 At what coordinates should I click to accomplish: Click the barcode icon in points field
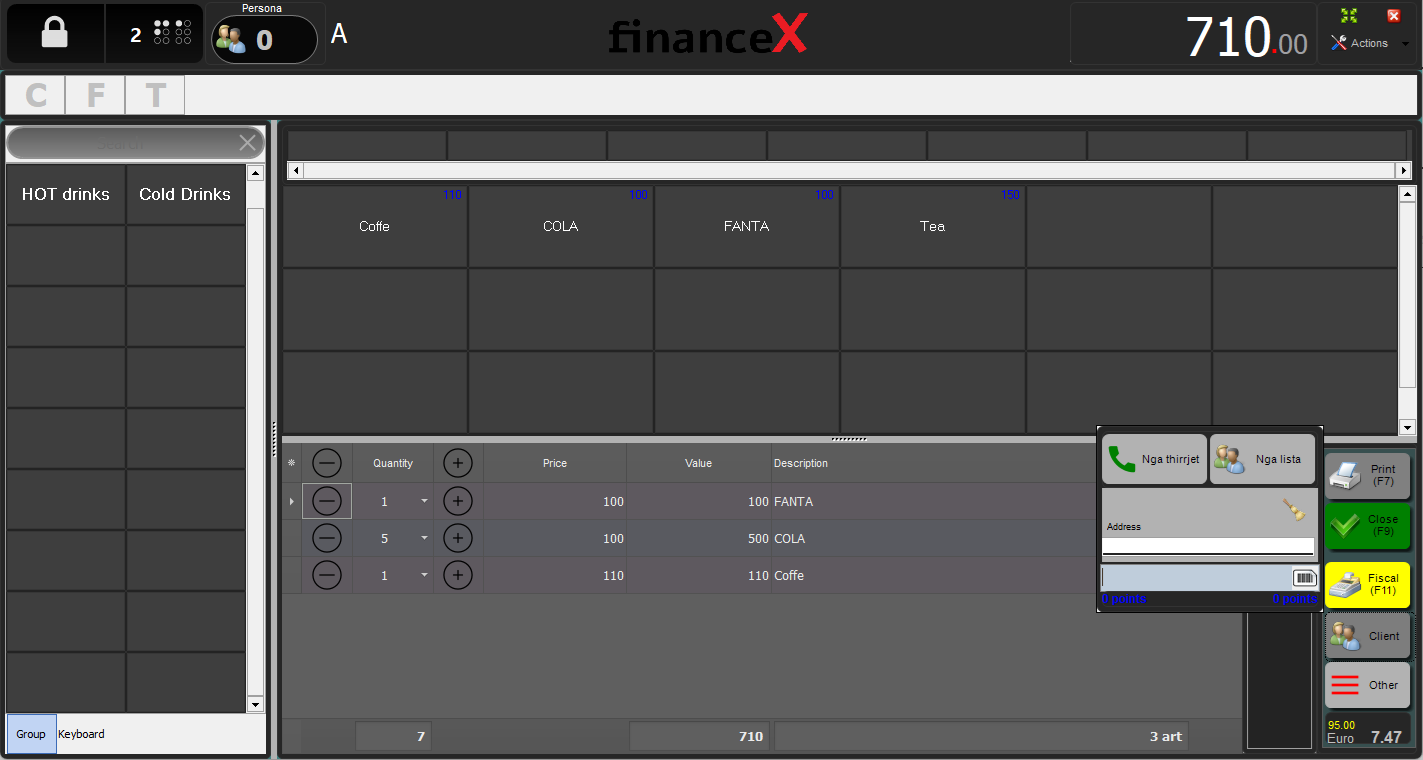(1305, 578)
